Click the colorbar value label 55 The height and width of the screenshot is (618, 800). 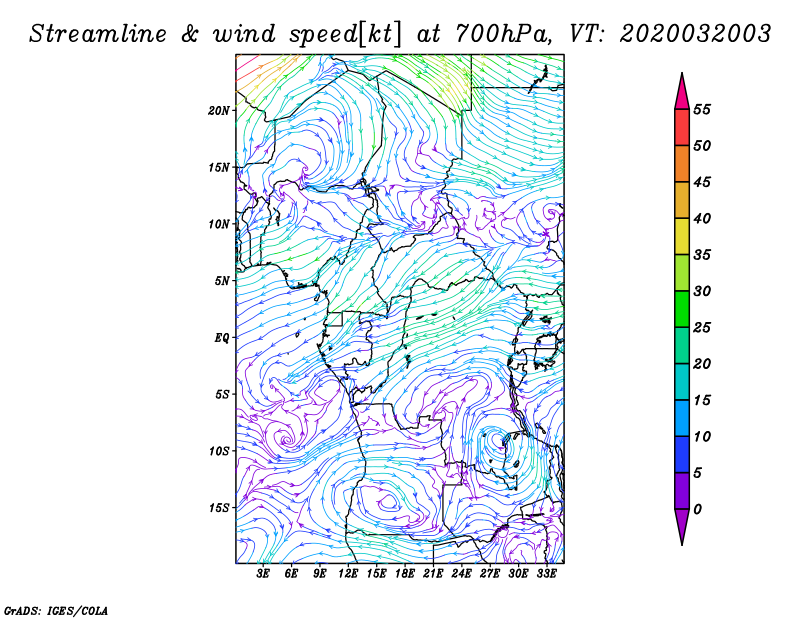pos(702,110)
